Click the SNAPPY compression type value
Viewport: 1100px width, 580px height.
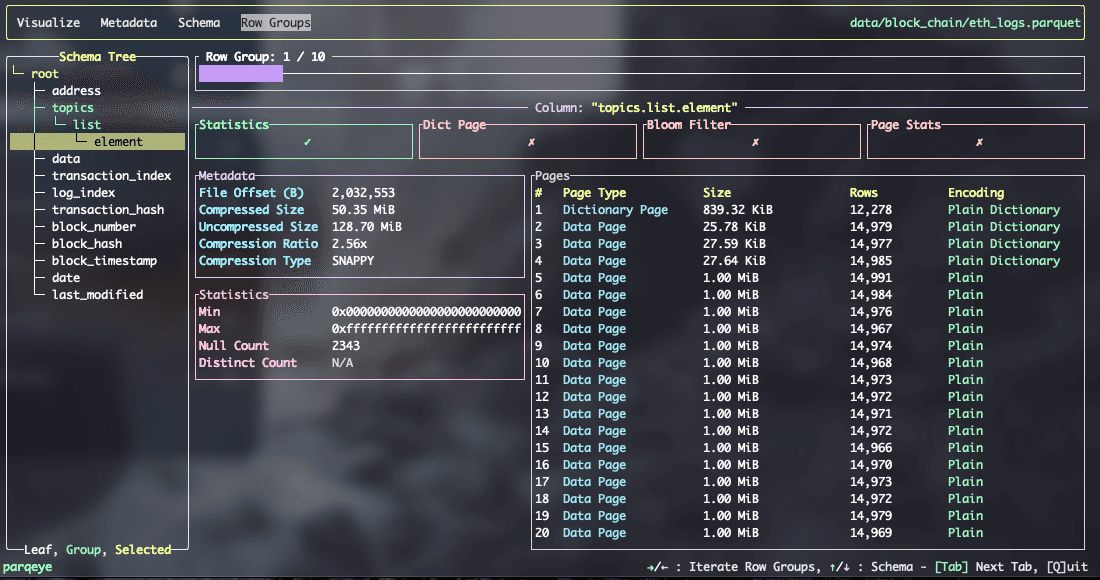pyautogui.click(x=353, y=260)
